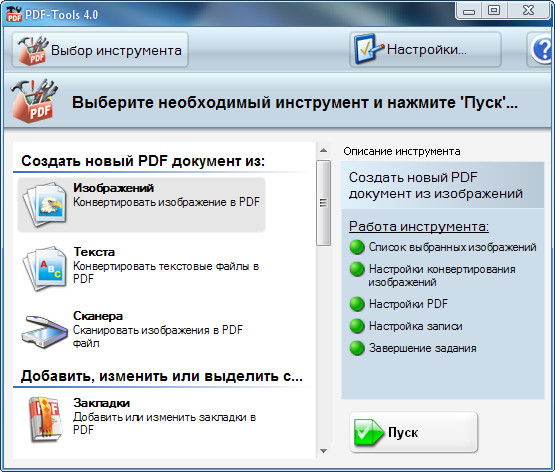
Task: Click the green check arrow icon on Пуск
Action: click(369, 432)
